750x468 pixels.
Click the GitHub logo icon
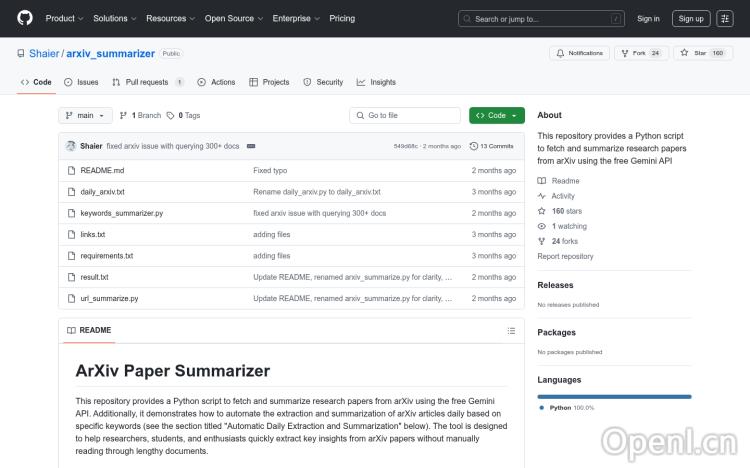pyautogui.click(x=25, y=18)
